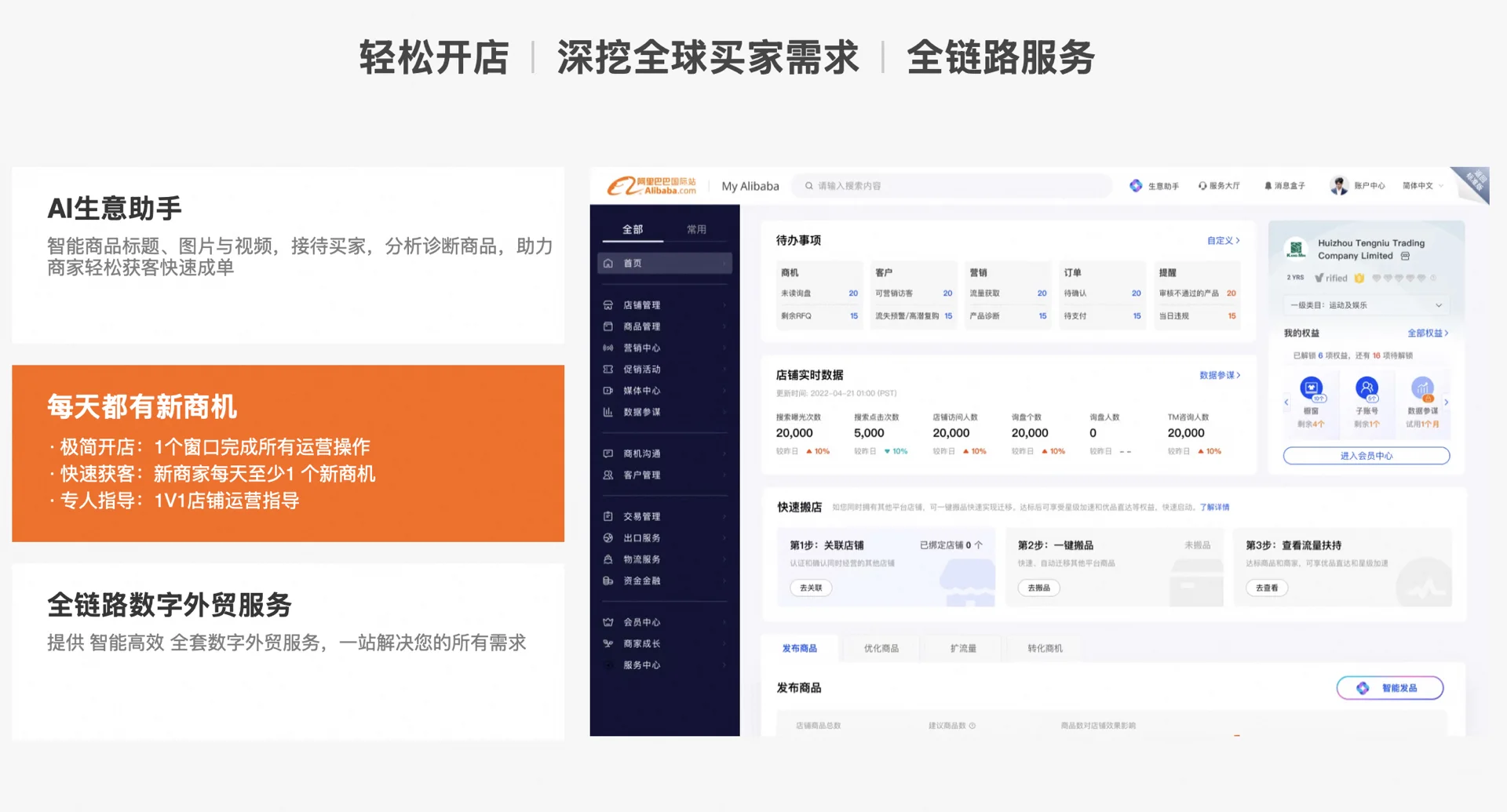This screenshot has height=812, width=1507.
Task: Expand the 交易管理 sidebar menu
Action: pyautogui.click(x=724, y=516)
